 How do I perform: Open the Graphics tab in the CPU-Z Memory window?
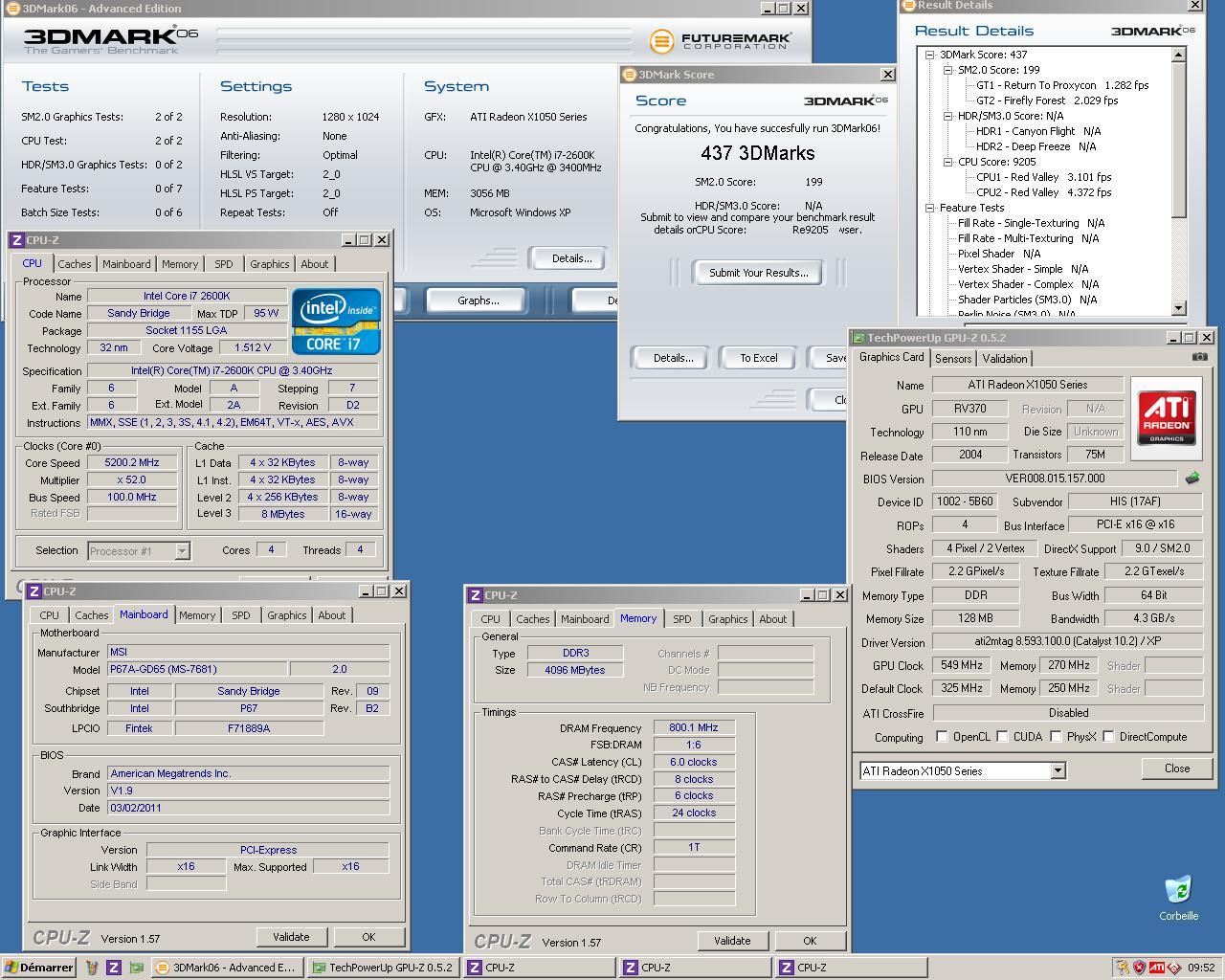point(727,619)
